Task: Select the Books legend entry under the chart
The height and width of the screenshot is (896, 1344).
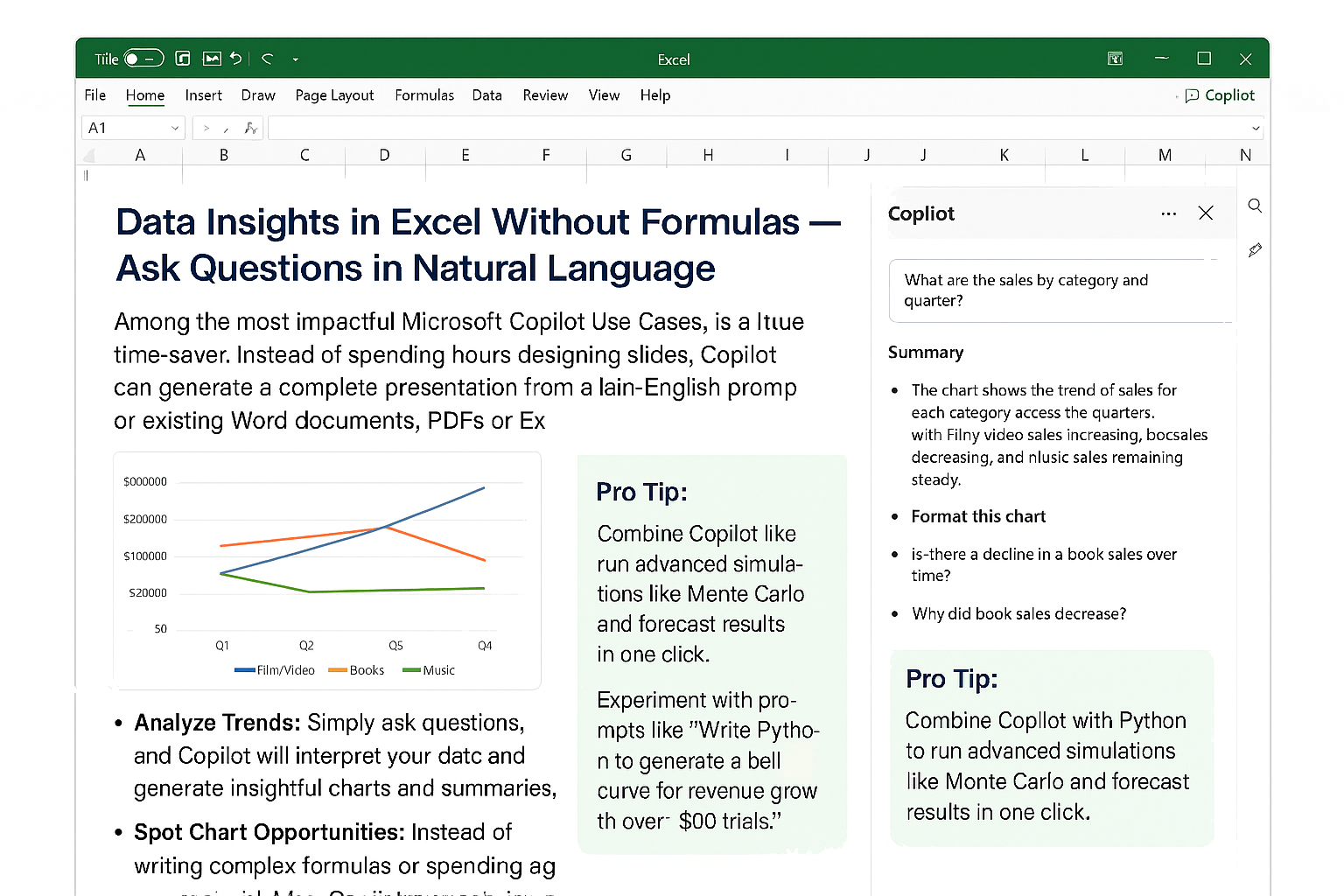Action: coord(356,670)
